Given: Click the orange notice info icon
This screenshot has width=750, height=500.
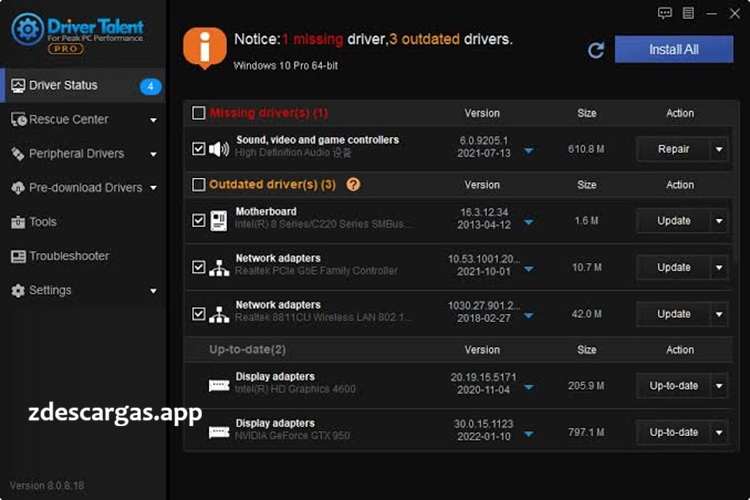Looking at the screenshot, I should tap(205, 47).
